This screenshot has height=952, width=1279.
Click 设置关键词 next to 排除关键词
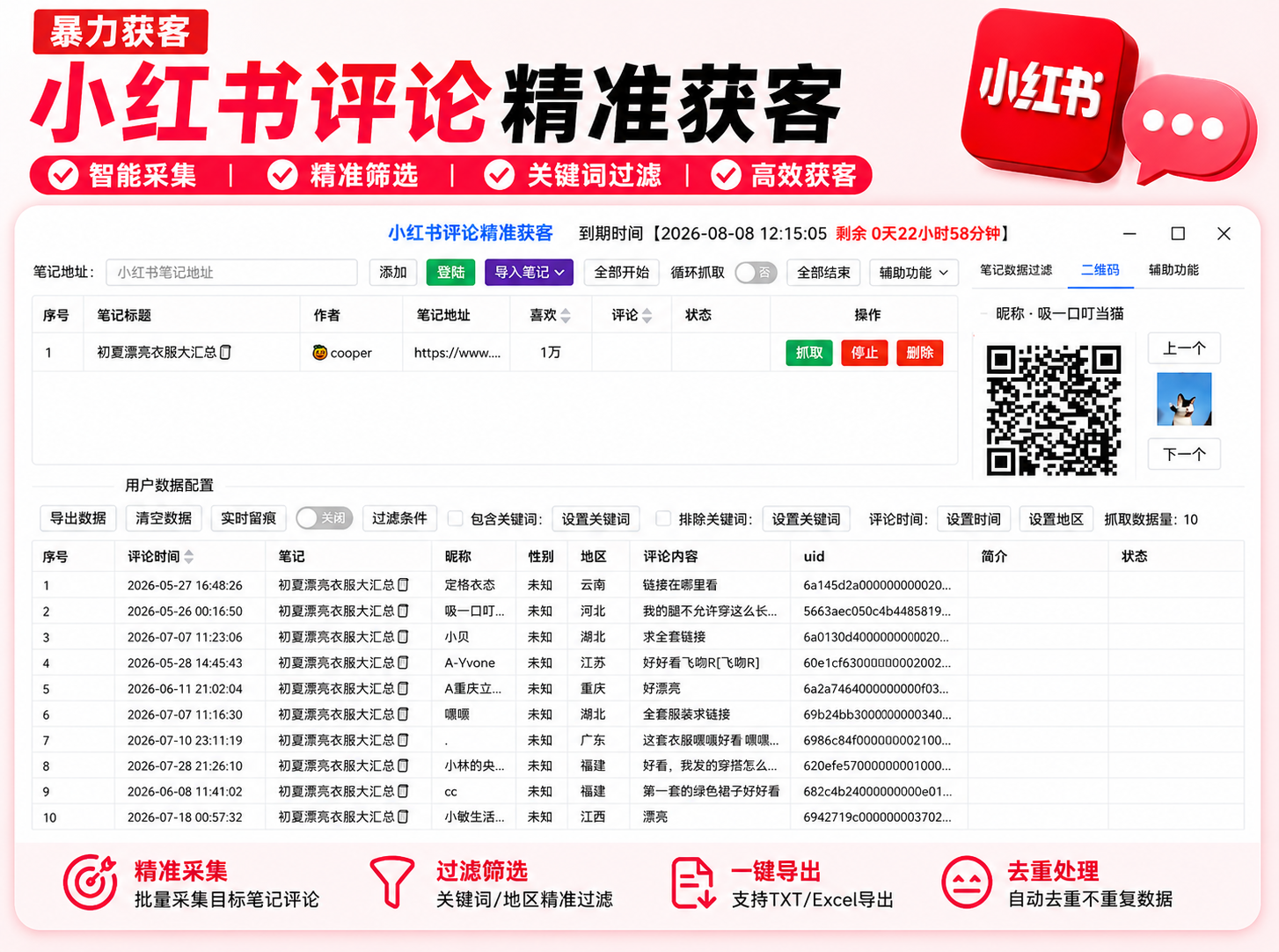[x=806, y=519]
